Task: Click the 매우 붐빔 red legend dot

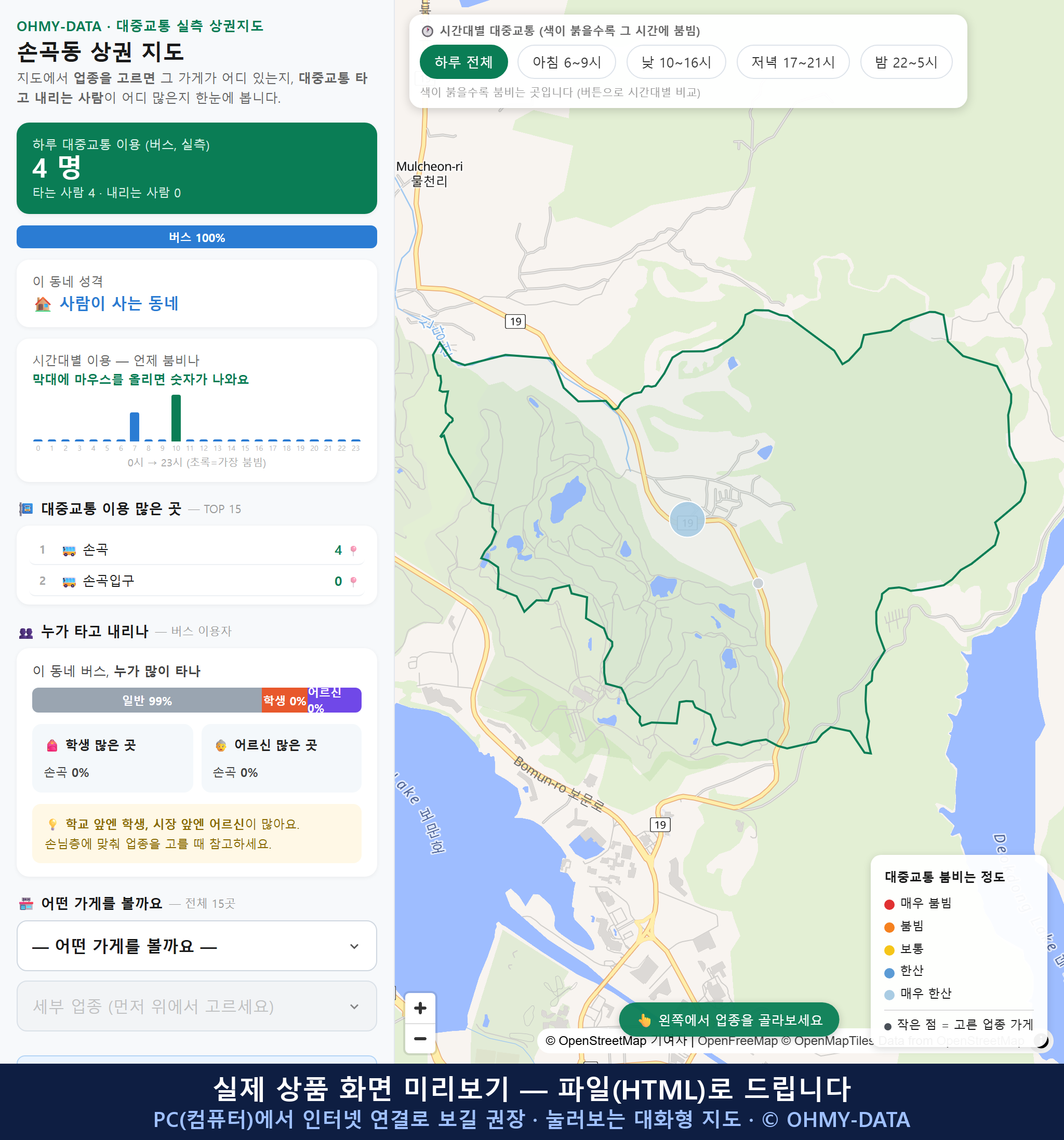Action: pyautogui.click(x=889, y=904)
